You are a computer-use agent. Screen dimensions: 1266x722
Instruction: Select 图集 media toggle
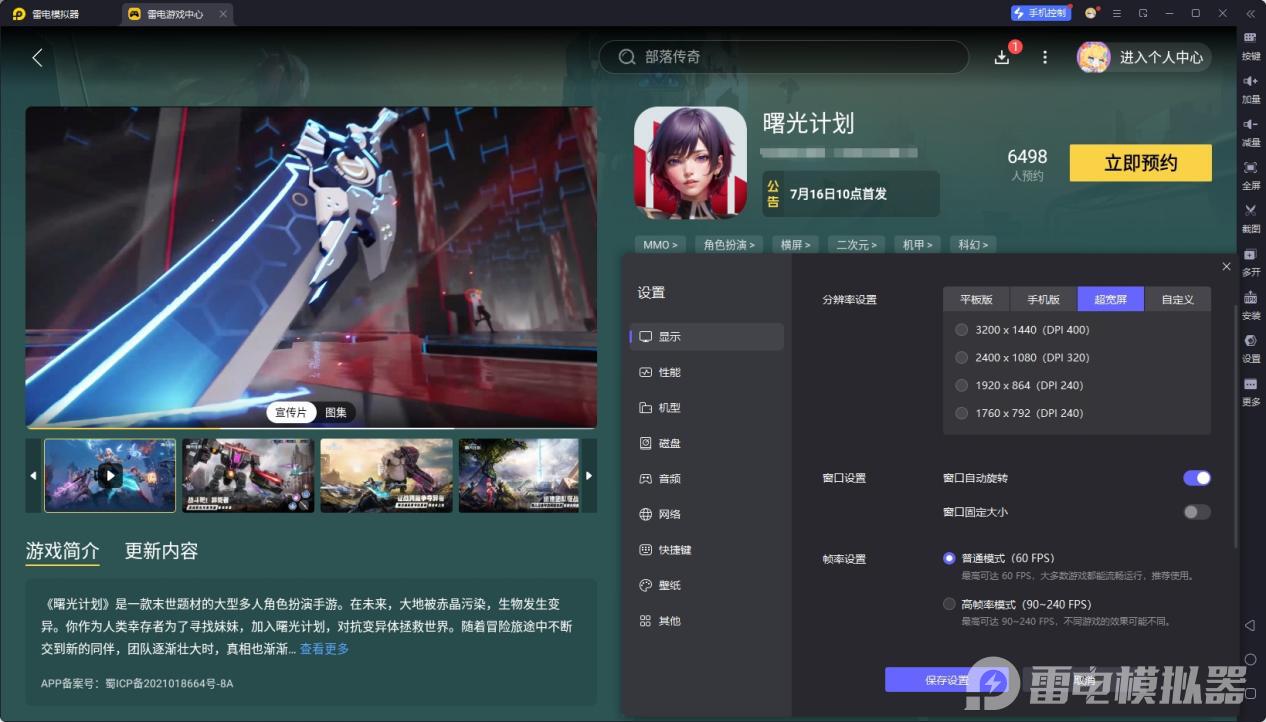tap(336, 413)
